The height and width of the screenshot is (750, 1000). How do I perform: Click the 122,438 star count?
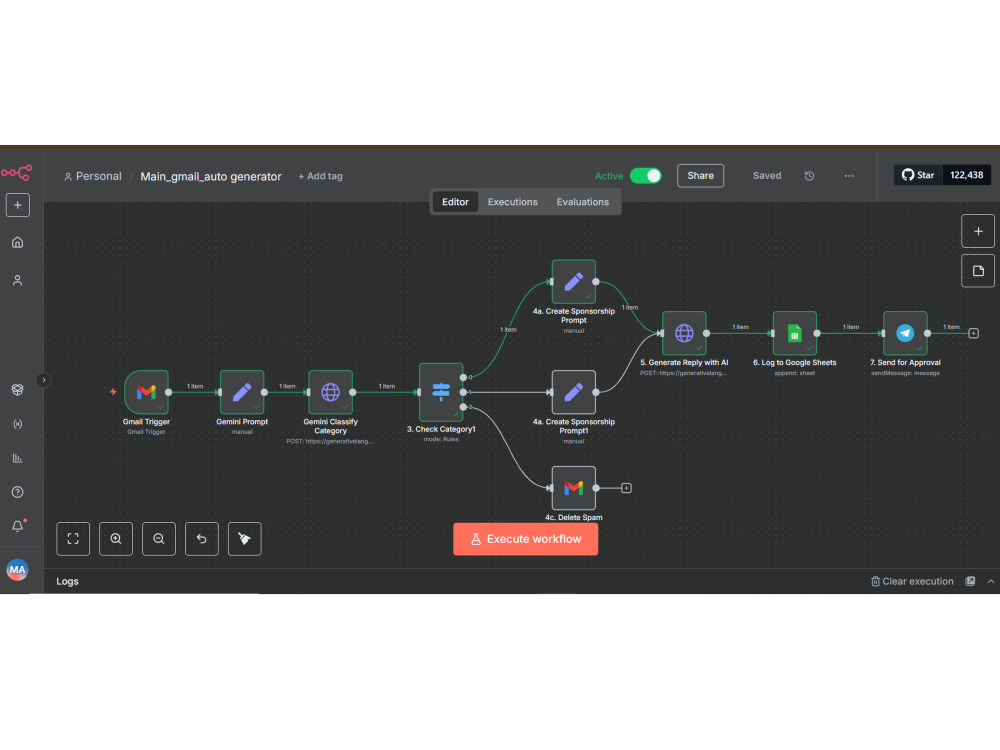point(966,175)
